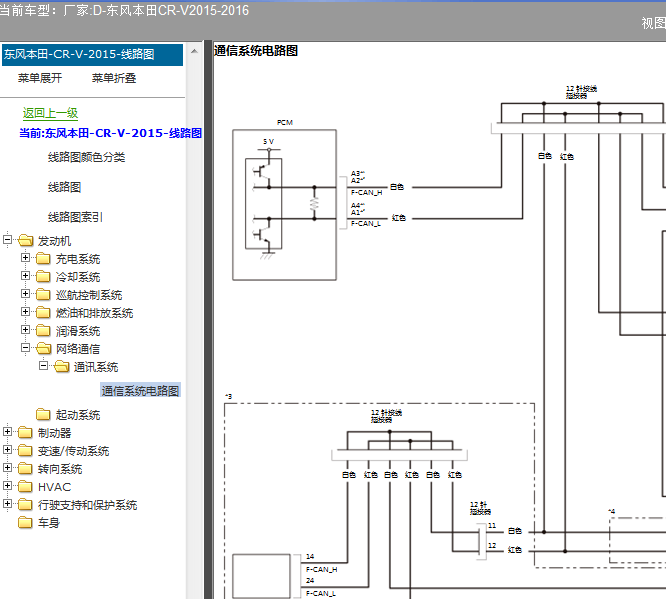Collapse the 网络通信 node
Screen dimensions: 666x599
tap(25, 348)
